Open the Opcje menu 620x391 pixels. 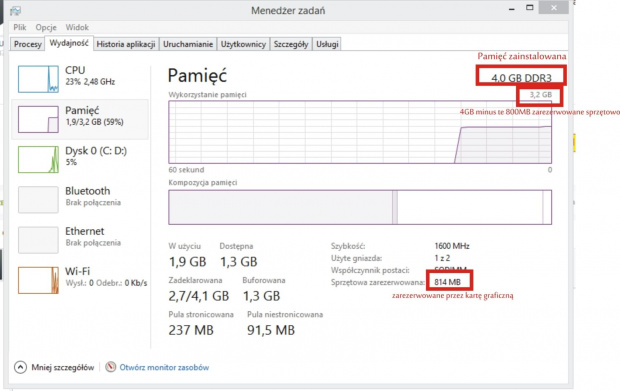pos(46,27)
